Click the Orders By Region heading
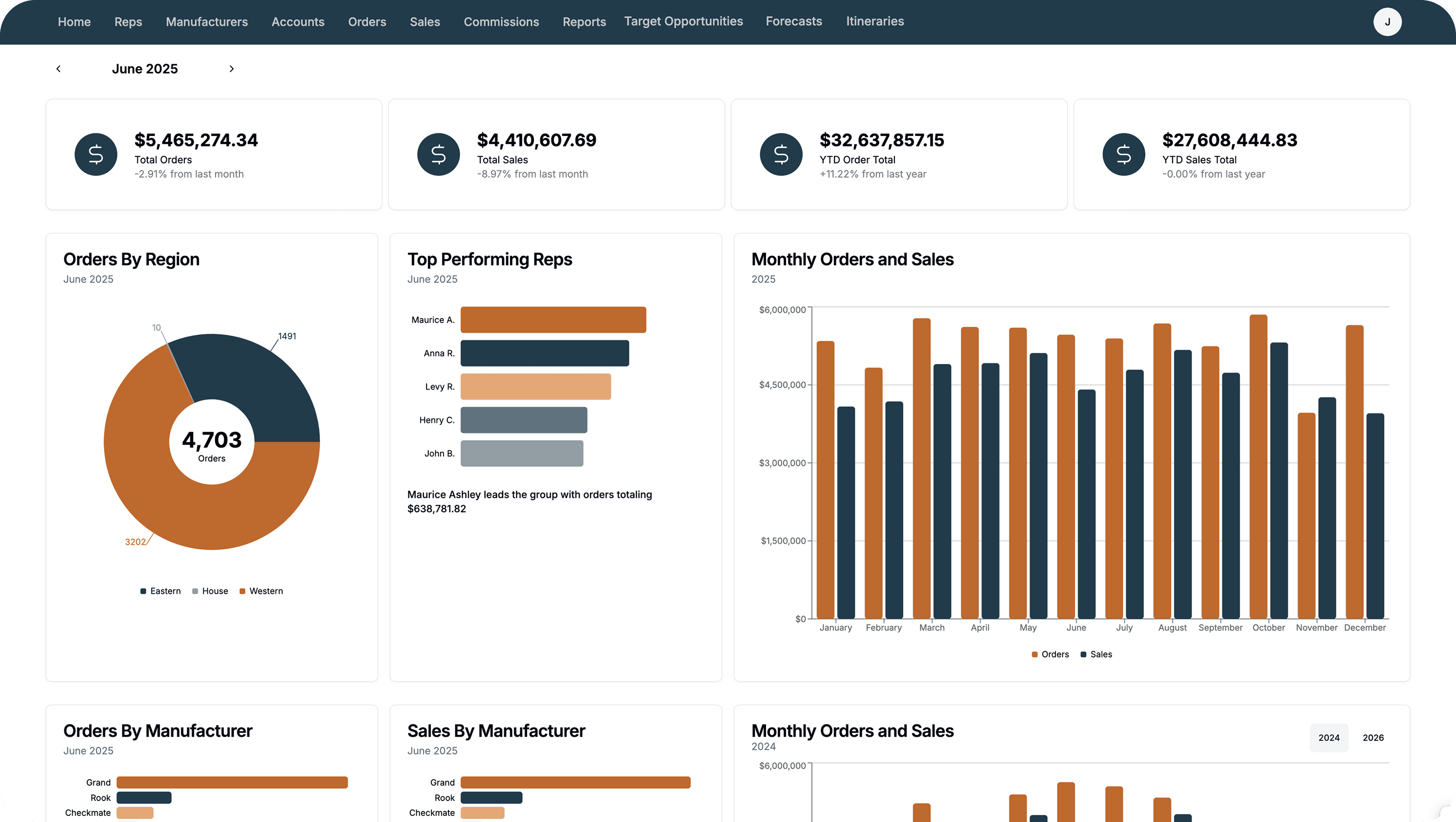The height and width of the screenshot is (822, 1456). pyautogui.click(x=131, y=259)
